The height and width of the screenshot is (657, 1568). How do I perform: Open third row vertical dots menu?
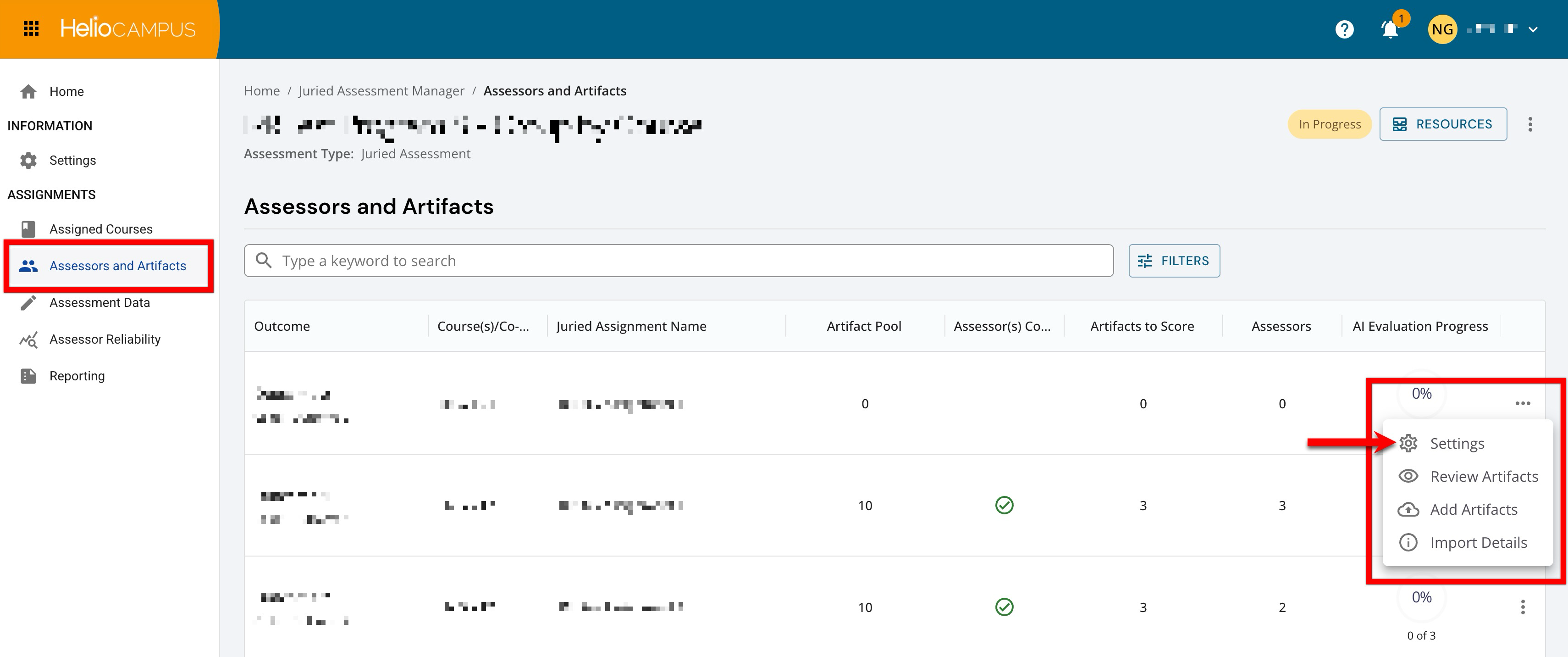tap(1522, 607)
